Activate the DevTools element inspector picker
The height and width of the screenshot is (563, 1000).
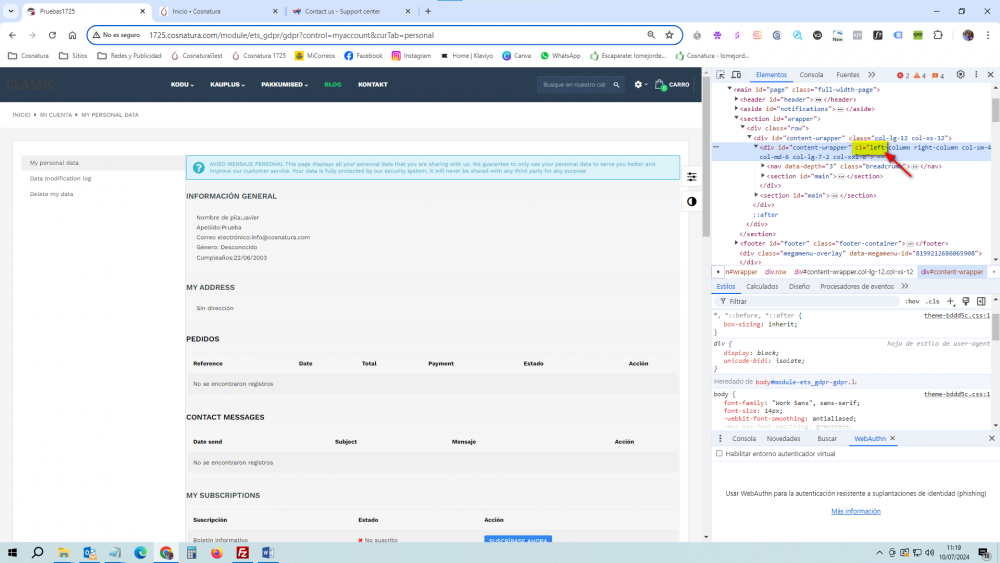click(722, 75)
